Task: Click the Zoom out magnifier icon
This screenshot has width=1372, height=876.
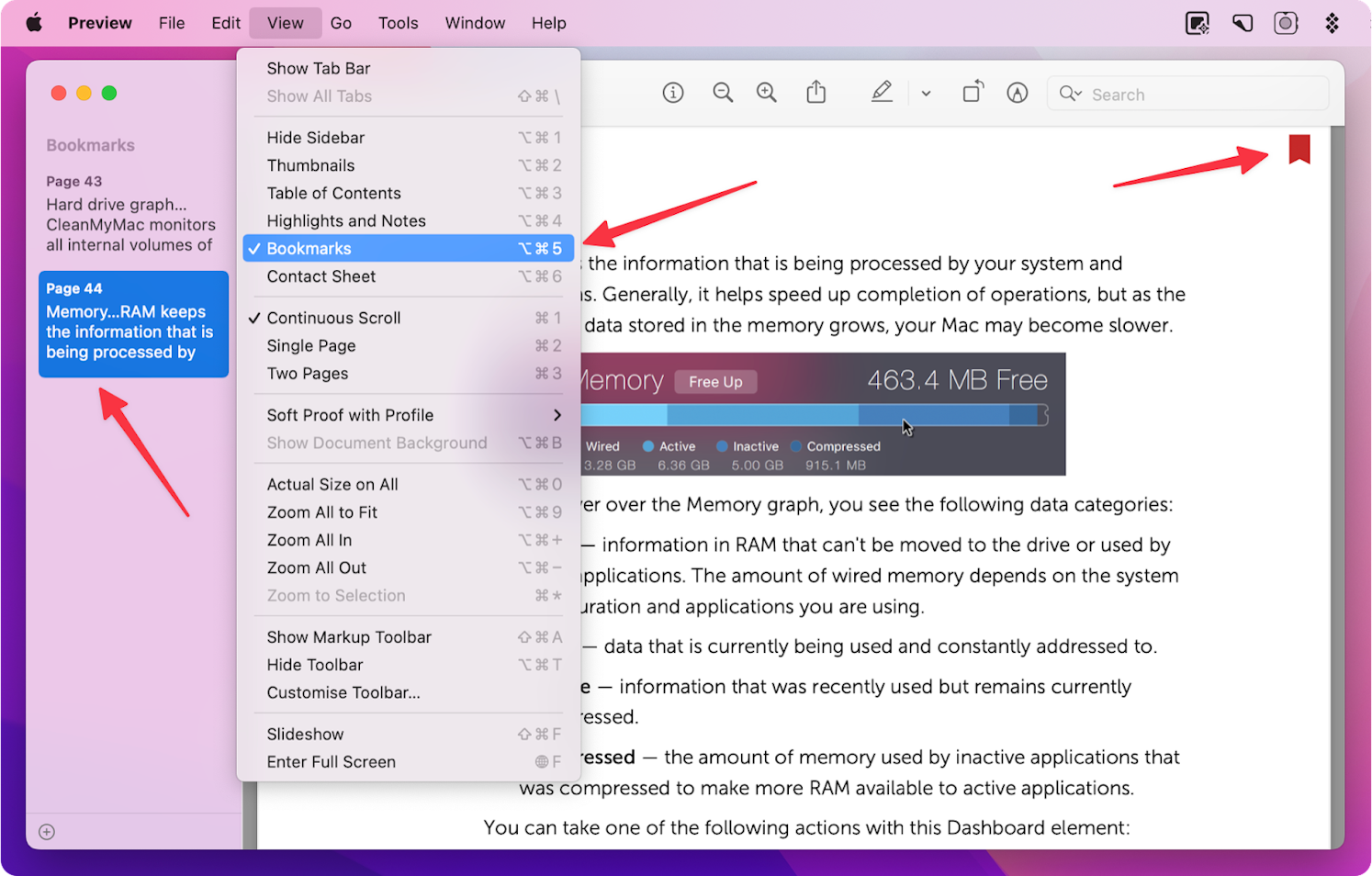Action: pos(723,92)
